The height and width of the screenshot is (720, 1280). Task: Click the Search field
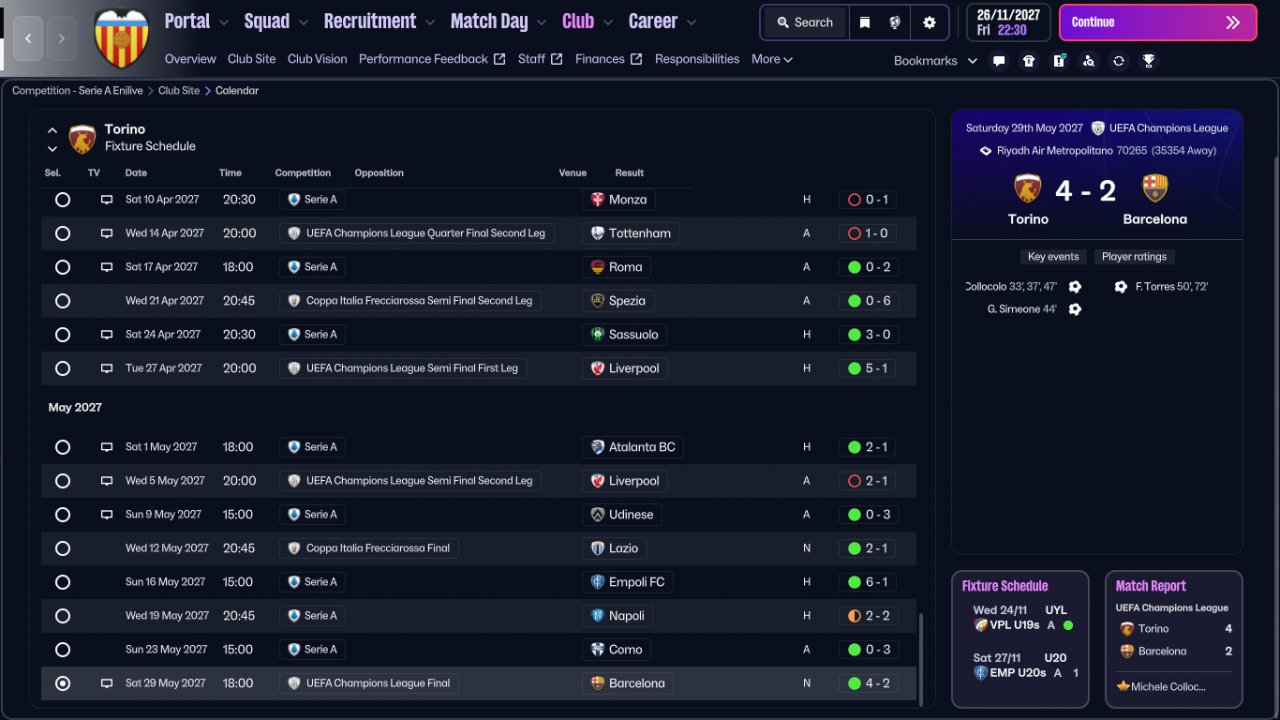804,22
